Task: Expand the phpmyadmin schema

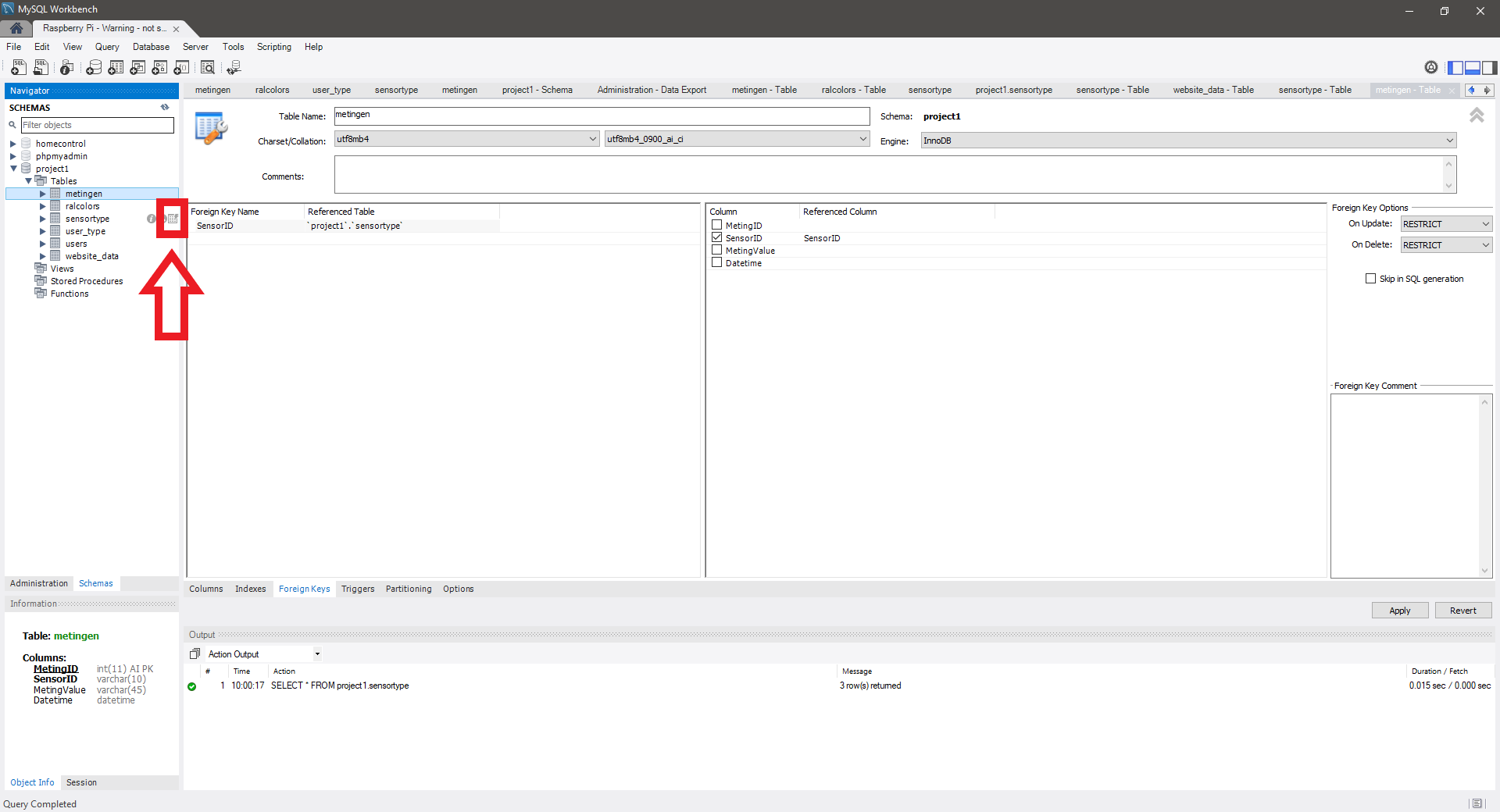Action: click(x=13, y=156)
